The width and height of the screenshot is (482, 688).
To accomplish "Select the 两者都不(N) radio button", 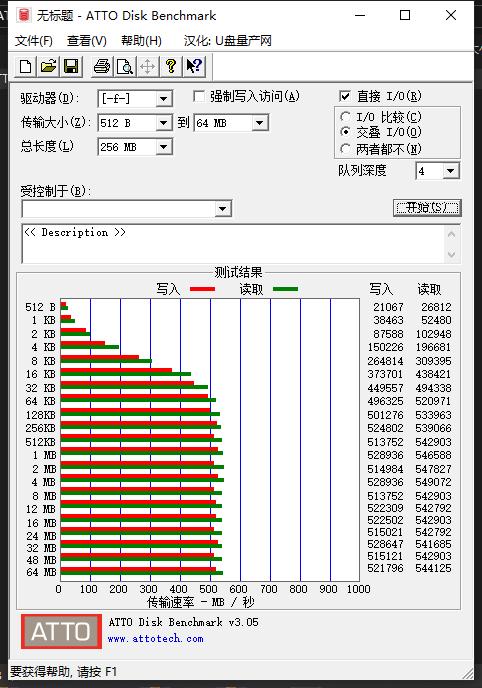I will (345, 149).
